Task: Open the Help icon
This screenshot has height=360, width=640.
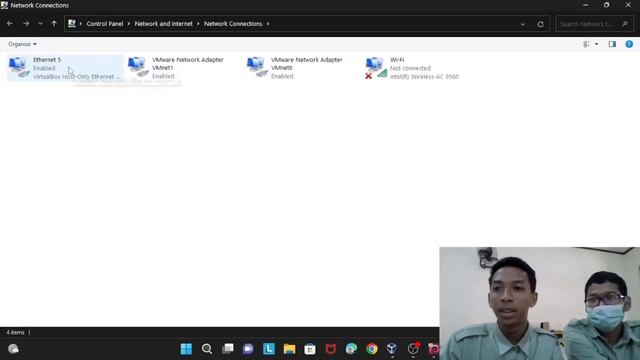Action: pos(629,44)
